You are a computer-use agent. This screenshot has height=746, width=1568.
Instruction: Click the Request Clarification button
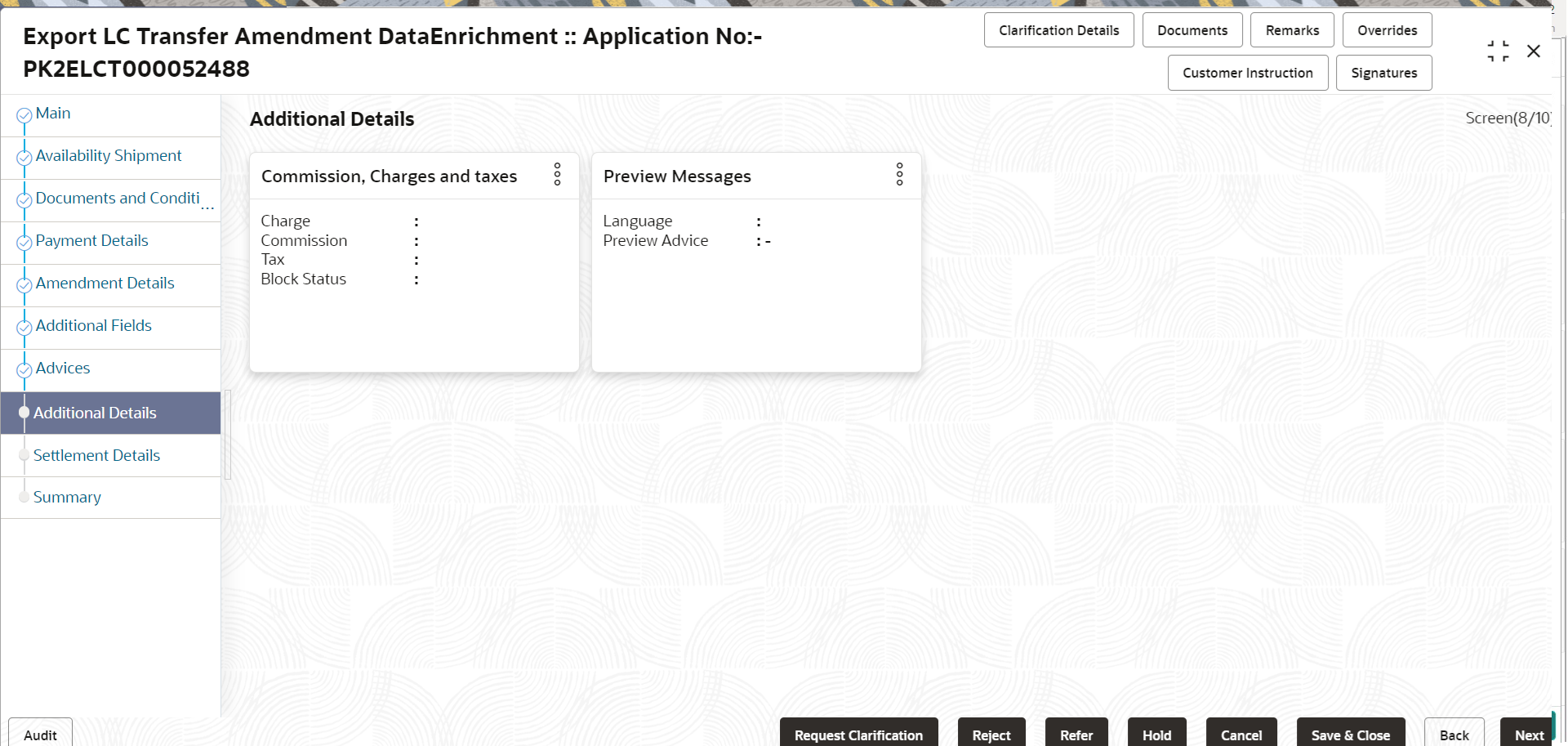pyautogui.click(x=858, y=735)
